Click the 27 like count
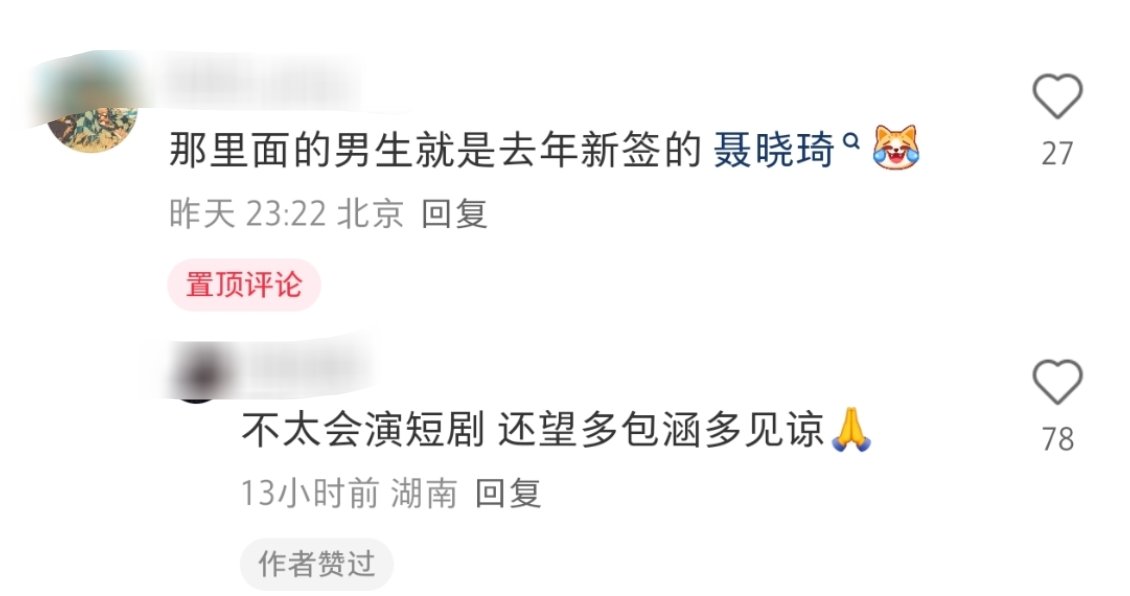Image resolution: width=1130 pixels, height=596 pixels. (1057, 154)
